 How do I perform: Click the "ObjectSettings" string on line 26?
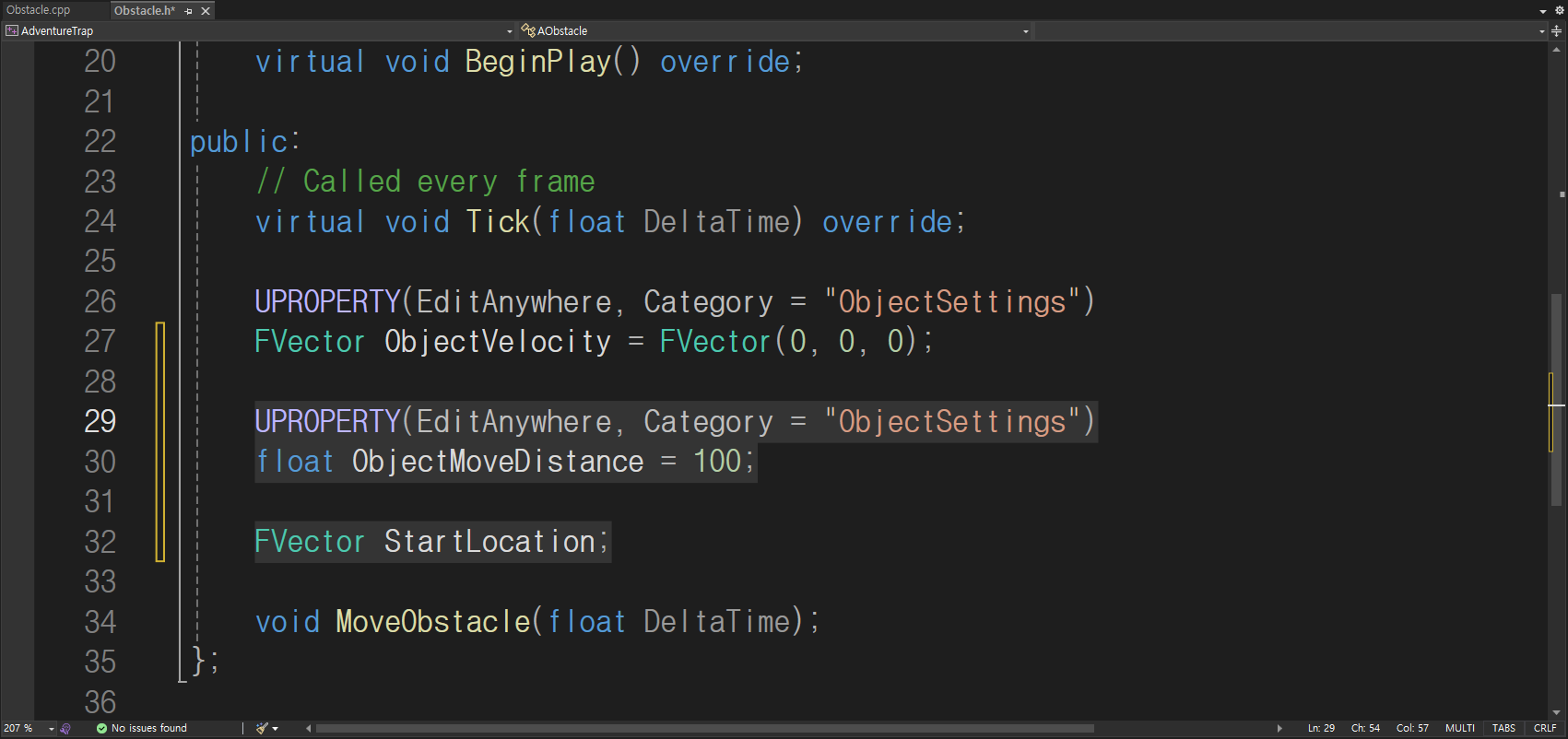[x=952, y=302]
